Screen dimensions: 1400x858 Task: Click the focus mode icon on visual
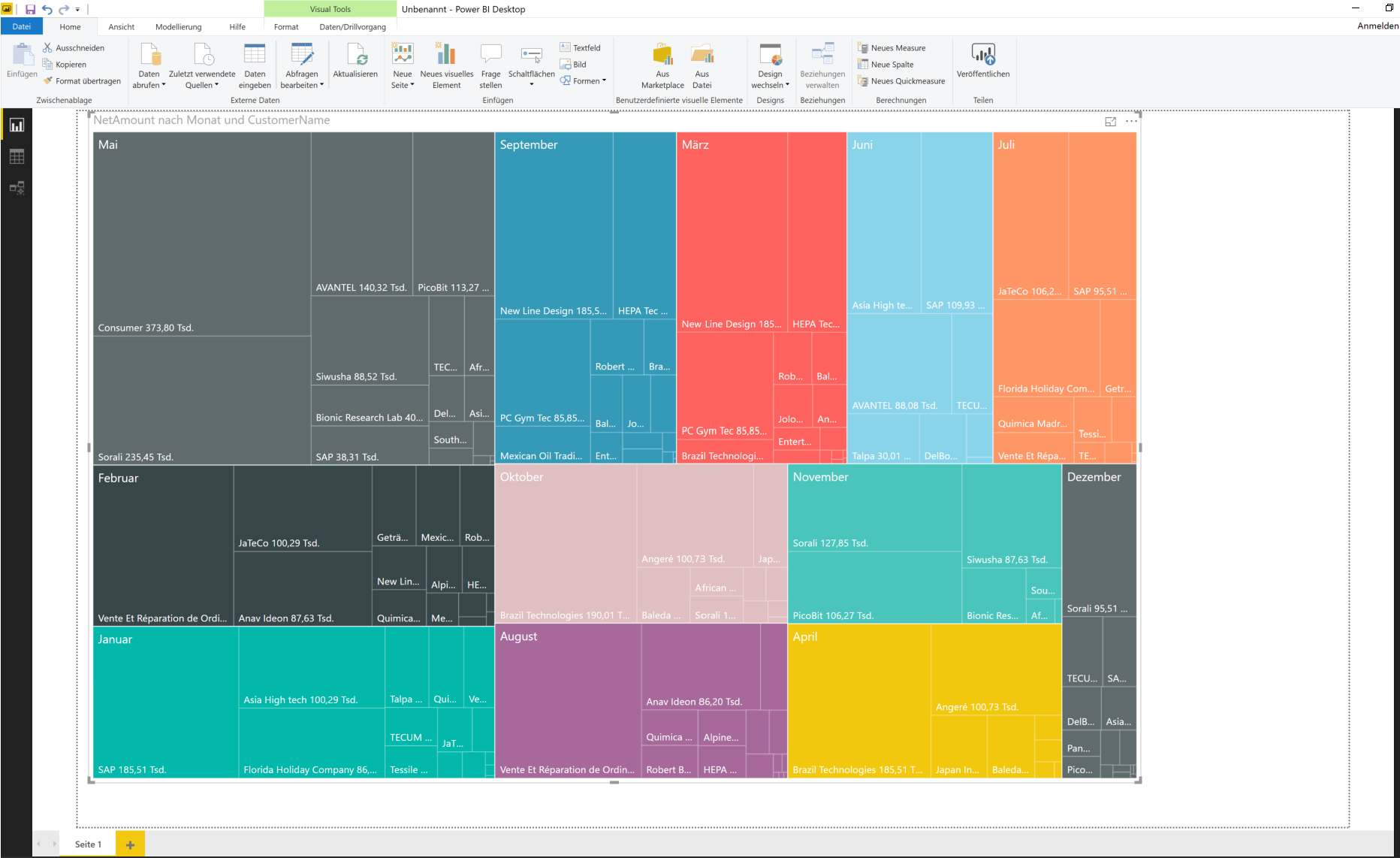pyautogui.click(x=1110, y=122)
